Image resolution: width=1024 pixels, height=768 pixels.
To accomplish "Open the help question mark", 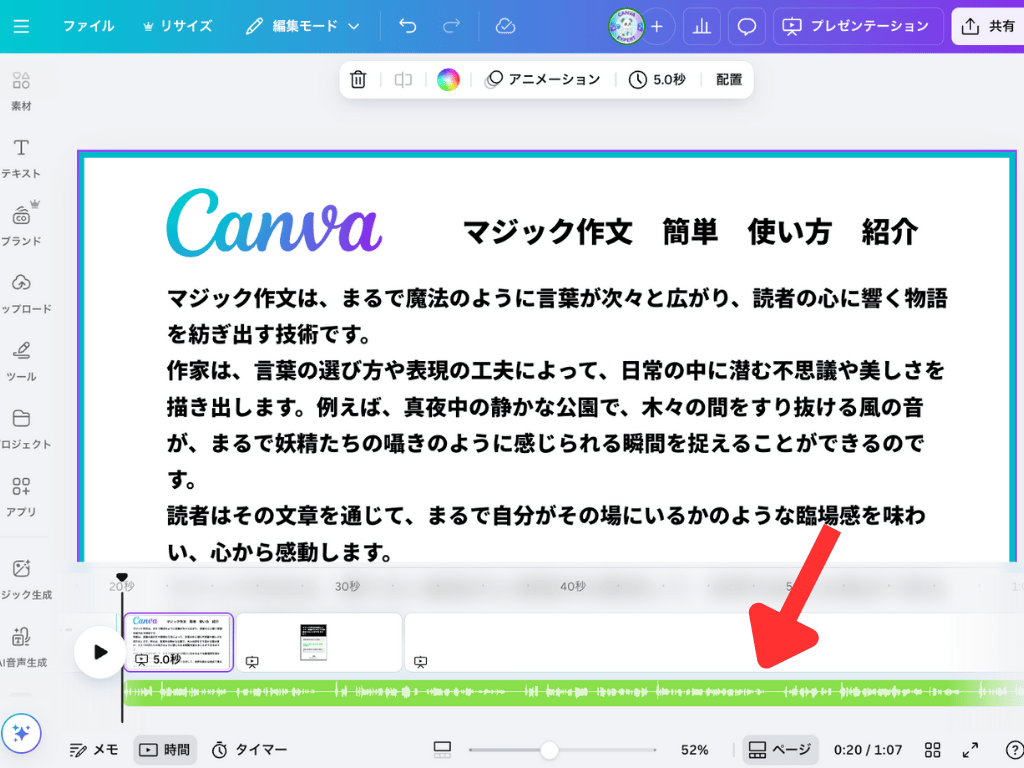I will click(1014, 750).
